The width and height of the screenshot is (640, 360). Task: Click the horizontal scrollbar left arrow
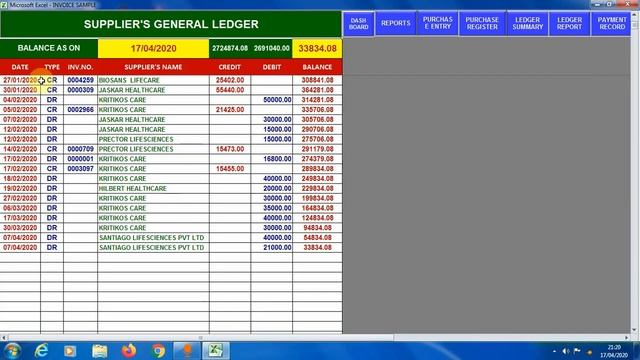pyautogui.click(x=4, y=338)
